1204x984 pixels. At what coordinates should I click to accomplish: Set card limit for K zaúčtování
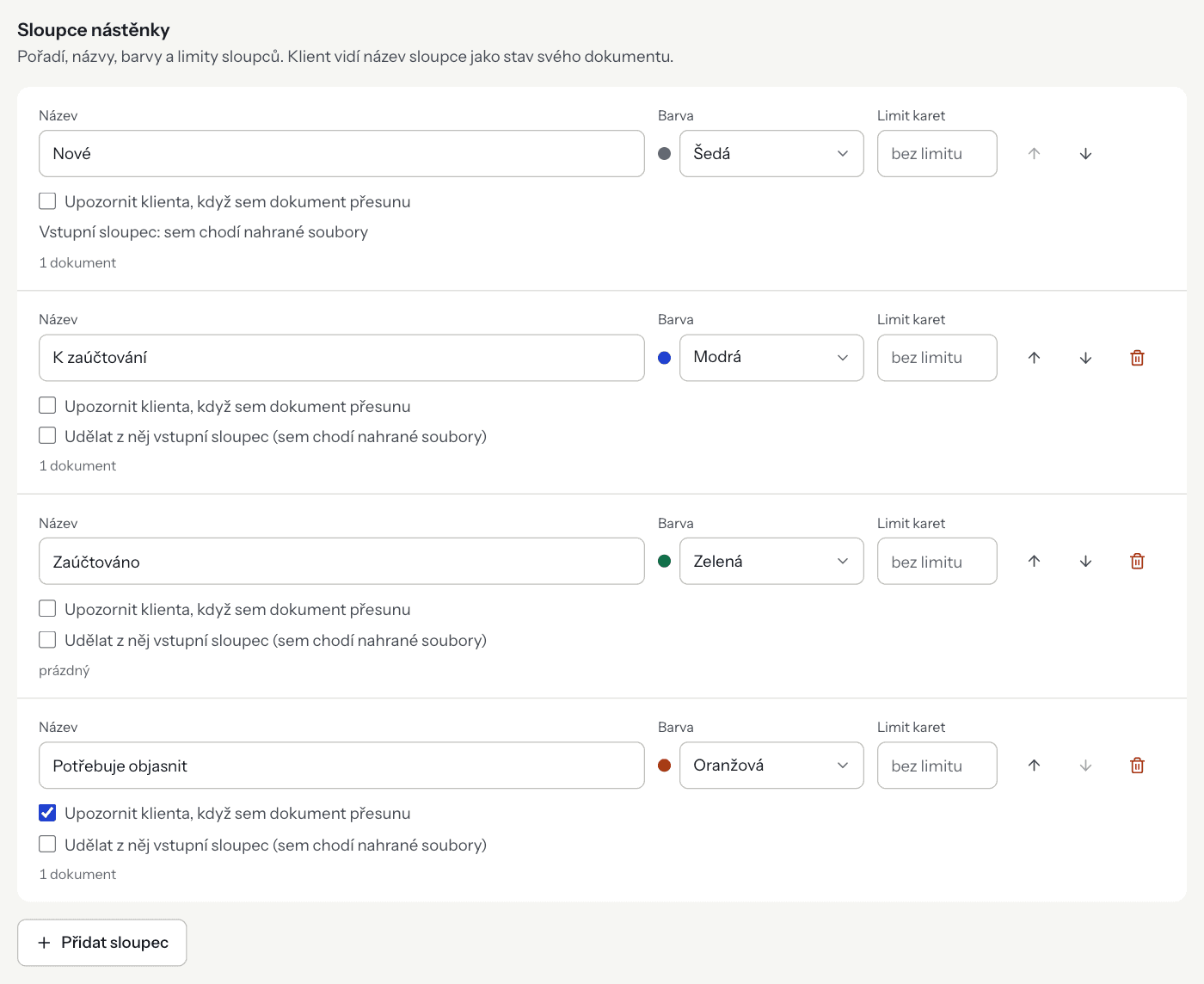click(937, 358)
